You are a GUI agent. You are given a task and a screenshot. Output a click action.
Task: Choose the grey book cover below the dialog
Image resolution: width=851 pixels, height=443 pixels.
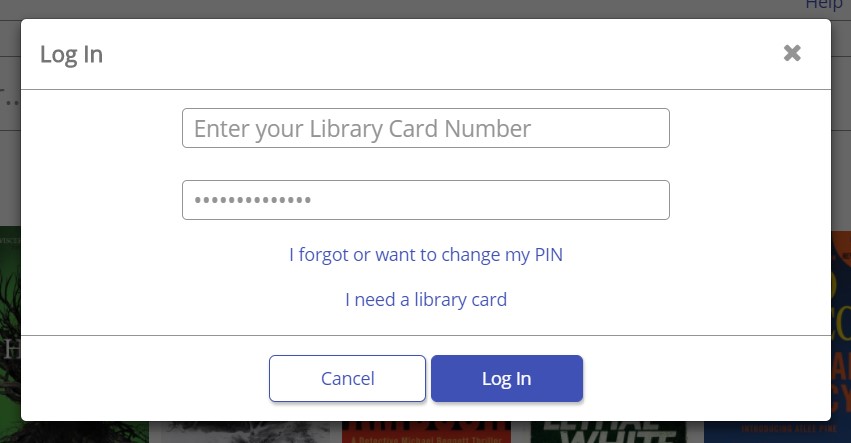[245, 432]
